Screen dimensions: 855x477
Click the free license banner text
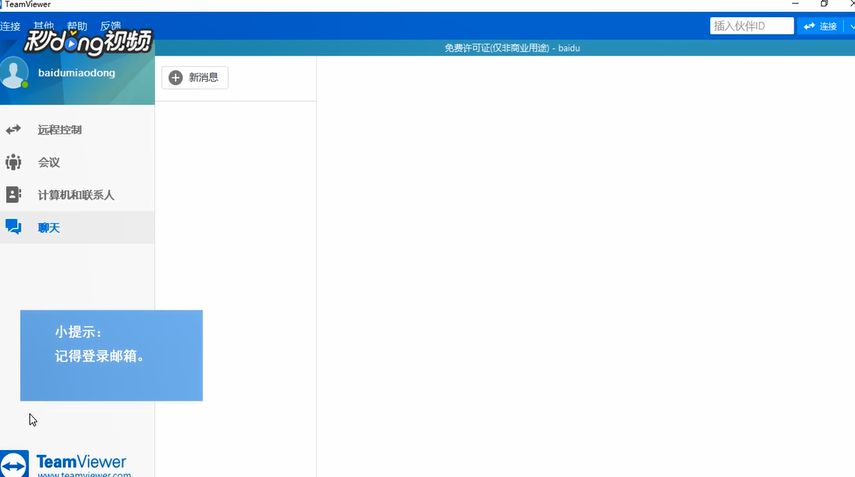pyautogui.click(x=512, y=48)
